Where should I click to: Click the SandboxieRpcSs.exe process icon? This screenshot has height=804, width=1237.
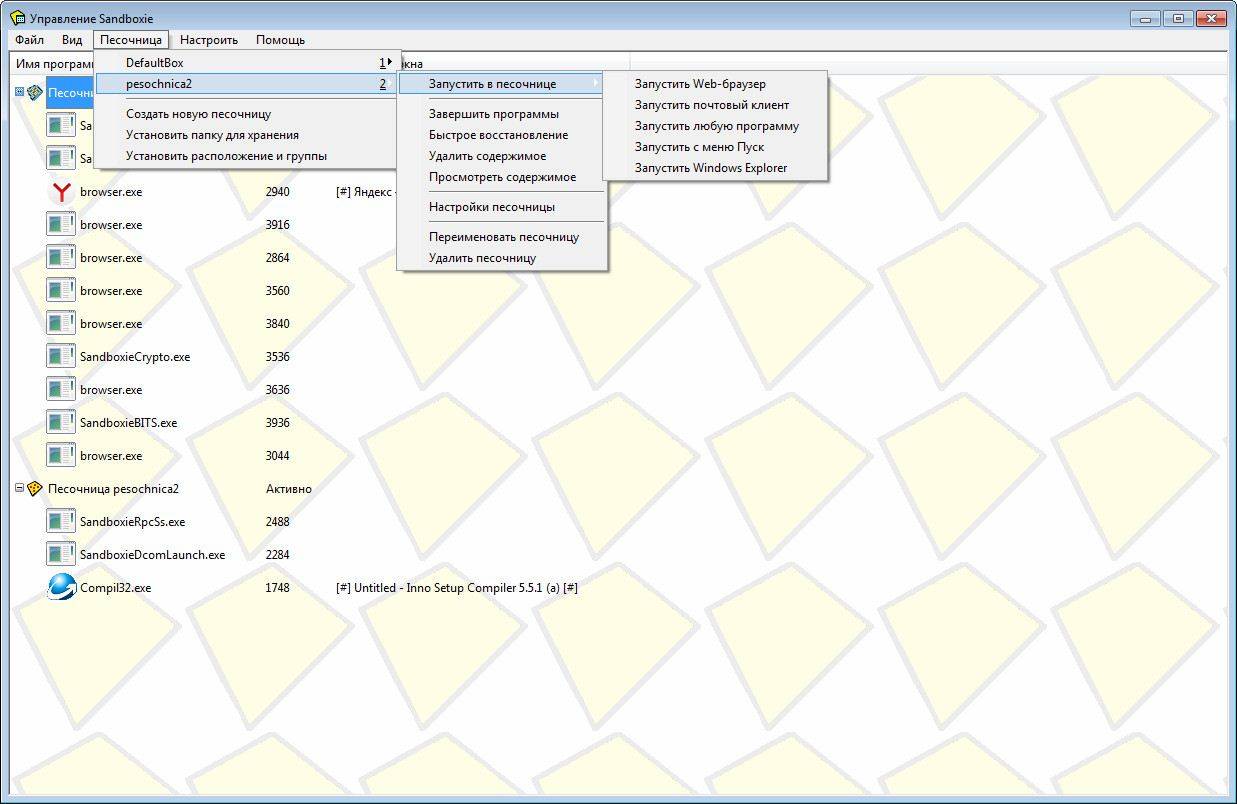[62, 522]
